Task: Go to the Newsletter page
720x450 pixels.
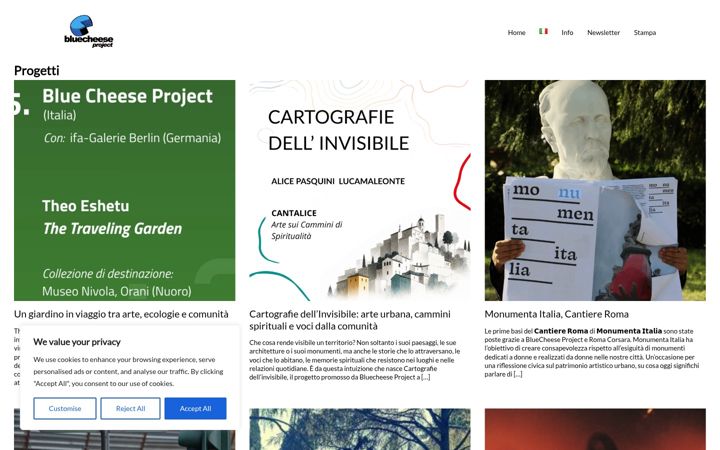Action: pos(603,33)
